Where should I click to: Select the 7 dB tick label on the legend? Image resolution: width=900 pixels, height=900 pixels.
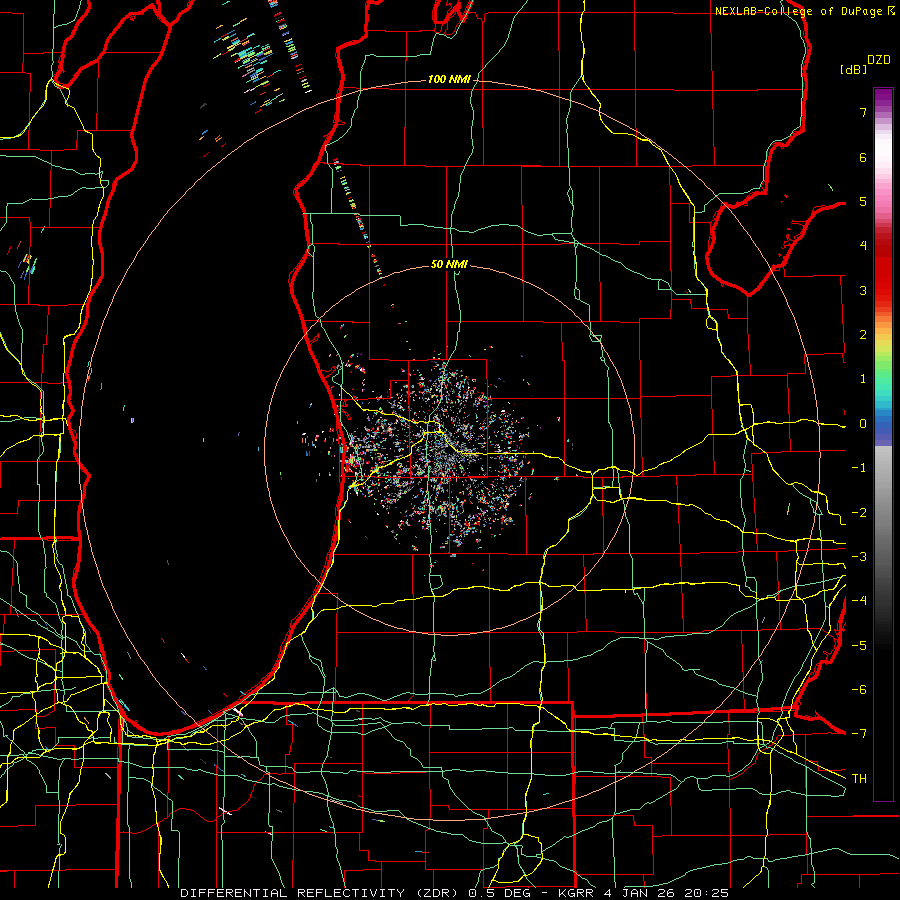pyautogui.click(x=863, y=112)
